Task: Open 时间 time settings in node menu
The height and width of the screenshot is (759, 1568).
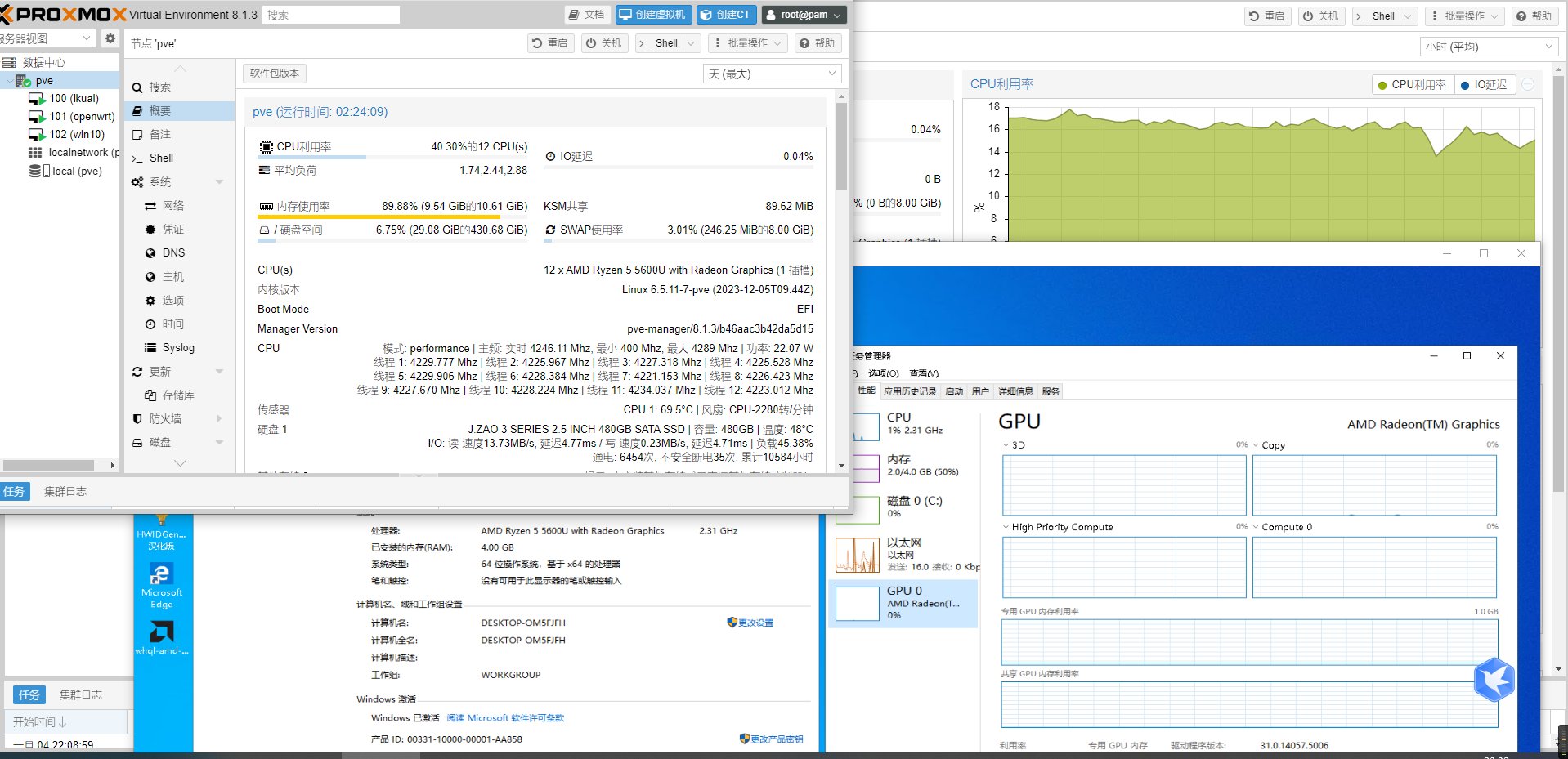Action: (x=179, y=324)
